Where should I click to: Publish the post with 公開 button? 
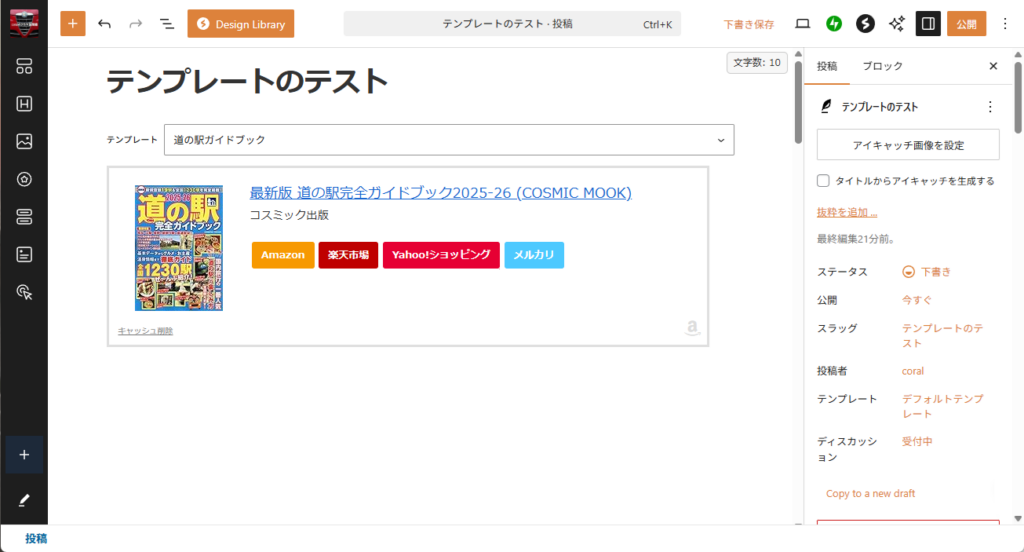[967, 24]
